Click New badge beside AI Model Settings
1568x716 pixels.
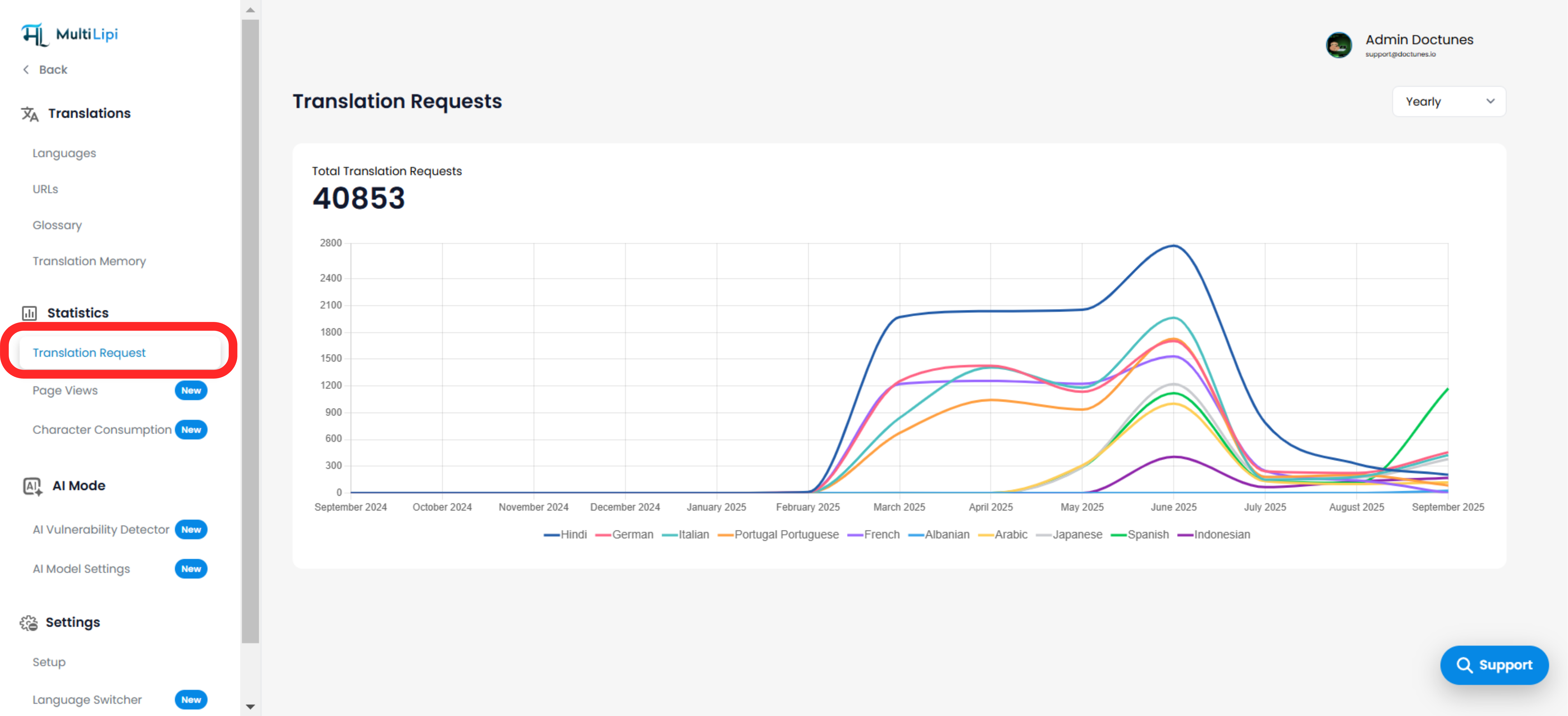(191, 569)
